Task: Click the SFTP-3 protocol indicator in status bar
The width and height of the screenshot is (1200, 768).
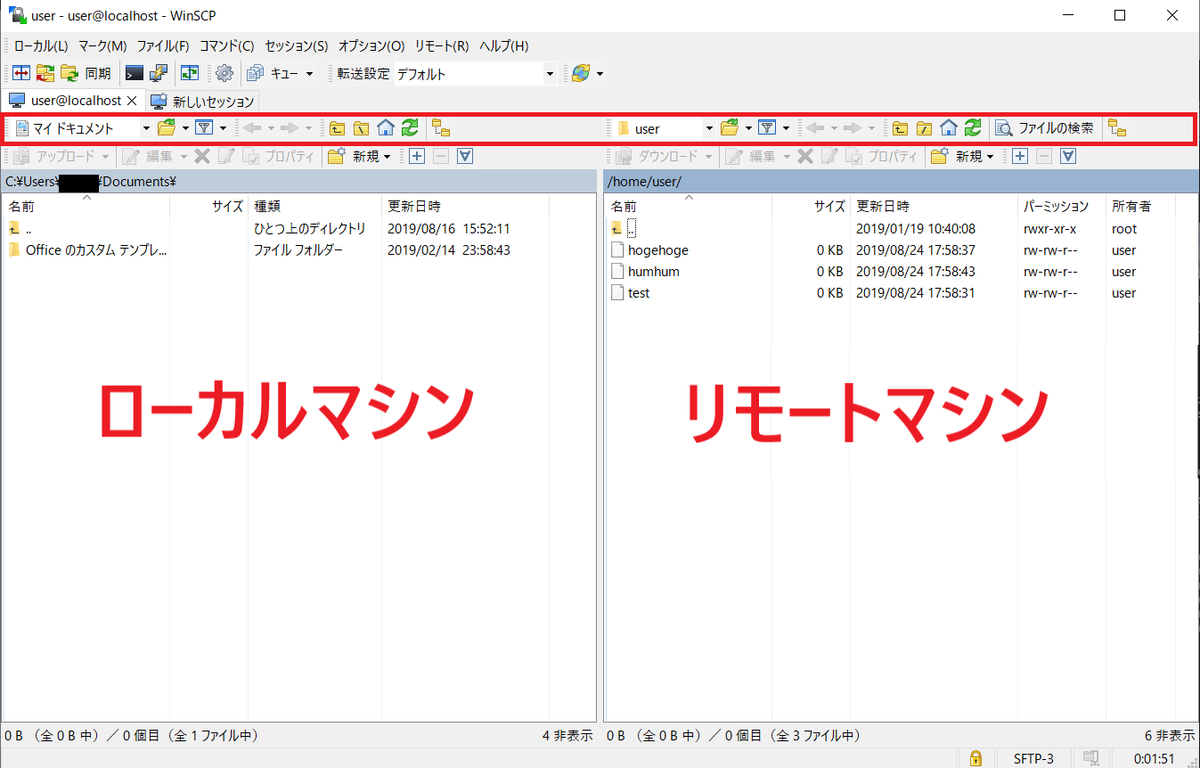Action: pyautogui.click(x=1035, y=757)
